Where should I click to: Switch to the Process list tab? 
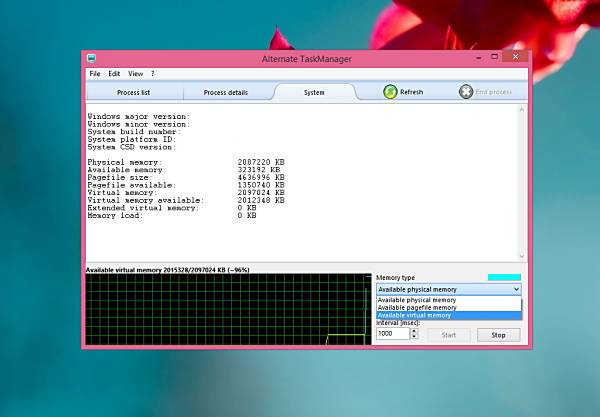[134, 93]
